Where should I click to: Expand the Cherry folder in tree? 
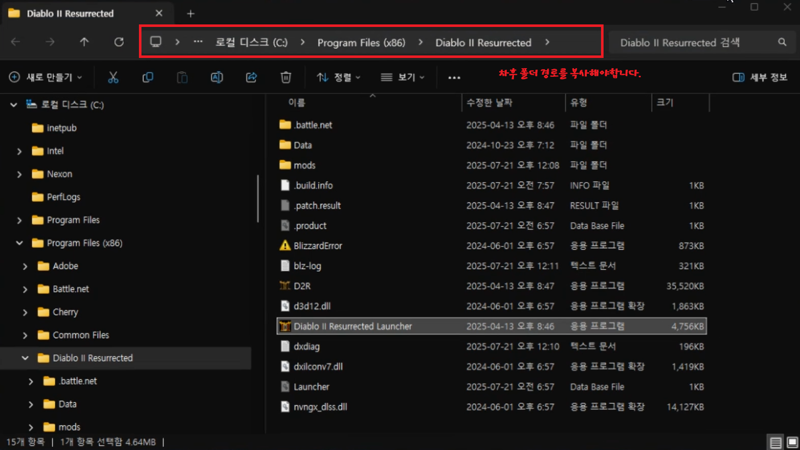click(25, 312)
